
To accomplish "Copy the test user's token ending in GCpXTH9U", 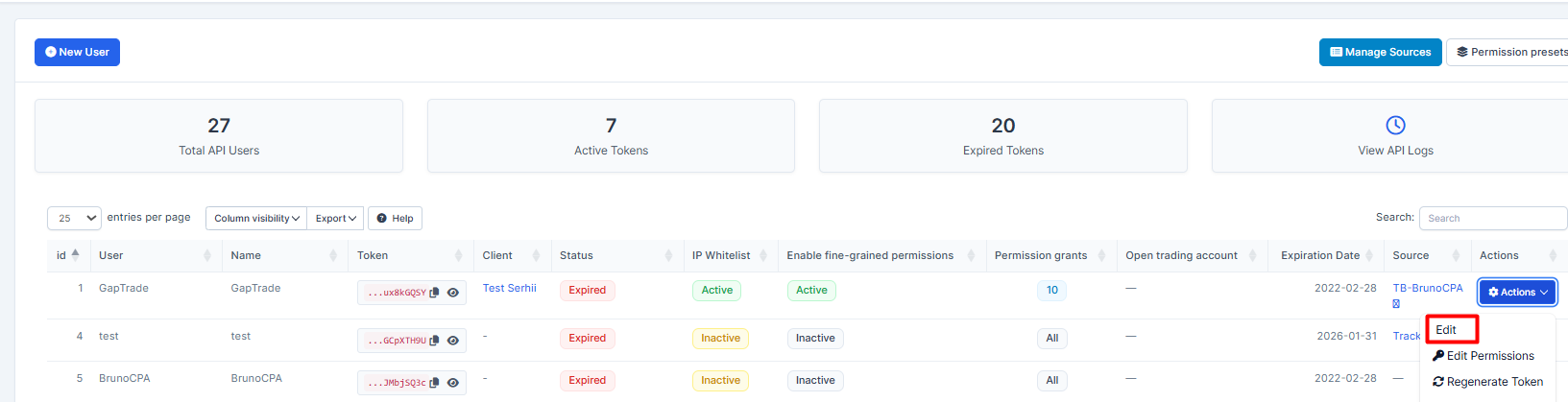I will coord(434,341).
